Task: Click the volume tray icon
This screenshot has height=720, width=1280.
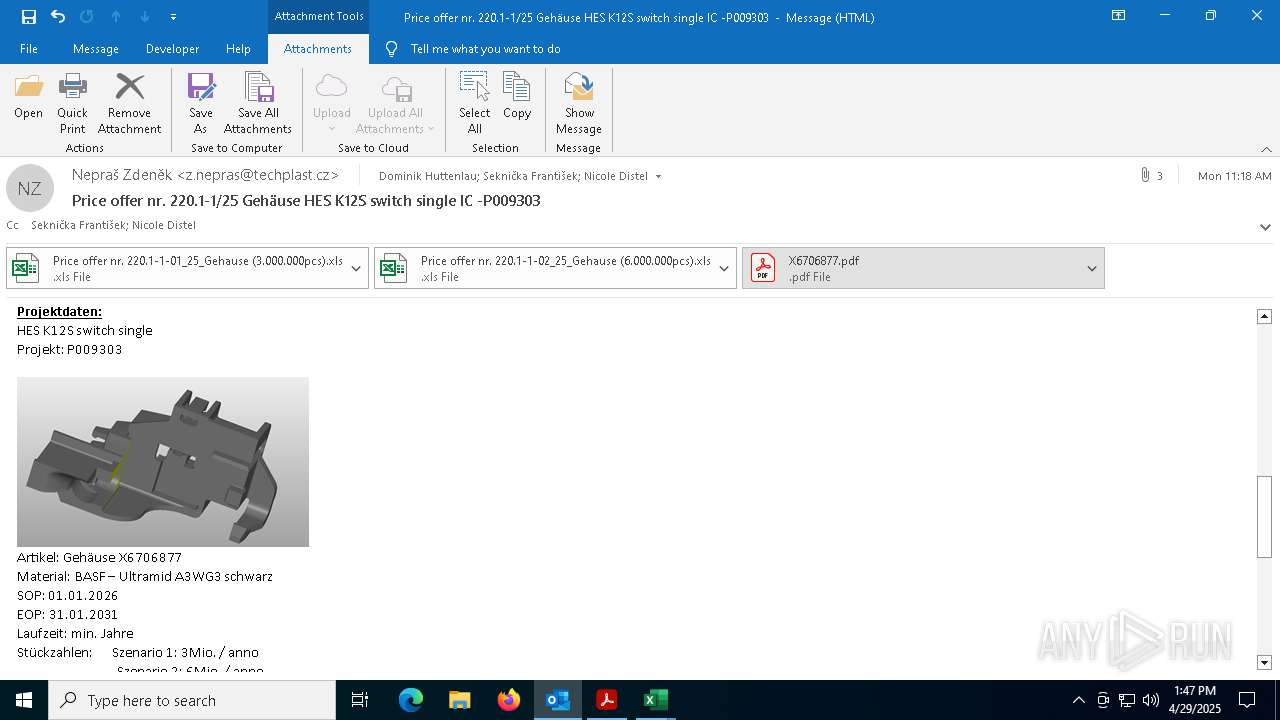Action: [x=1151, y=700]
